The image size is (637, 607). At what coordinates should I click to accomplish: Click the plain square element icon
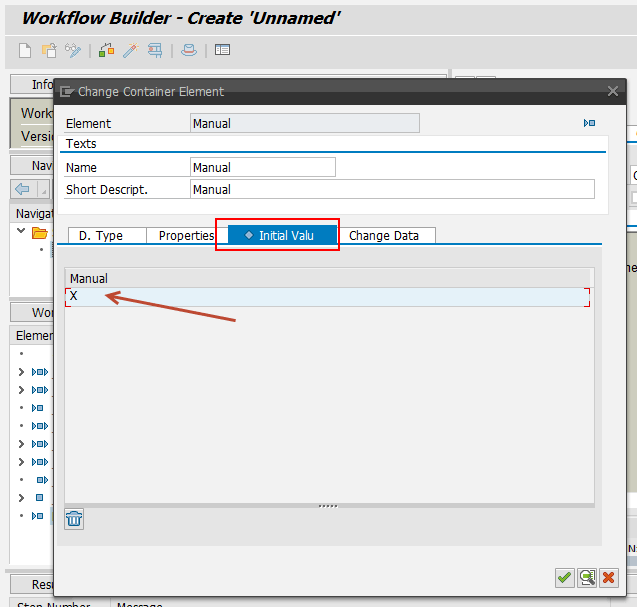pyautogui.click(x=39, y=498)
